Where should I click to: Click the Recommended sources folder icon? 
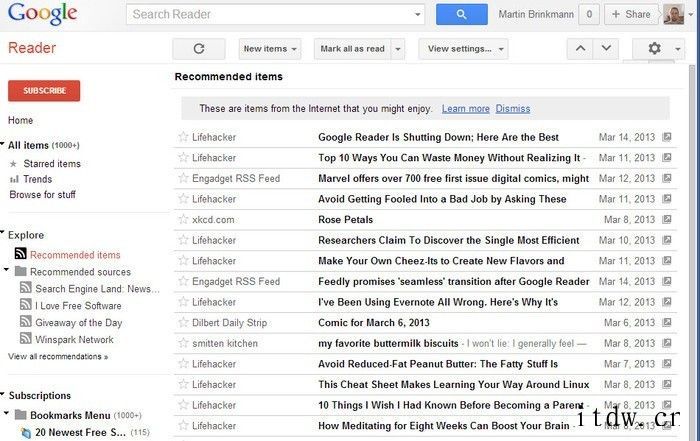pos(21,271)
